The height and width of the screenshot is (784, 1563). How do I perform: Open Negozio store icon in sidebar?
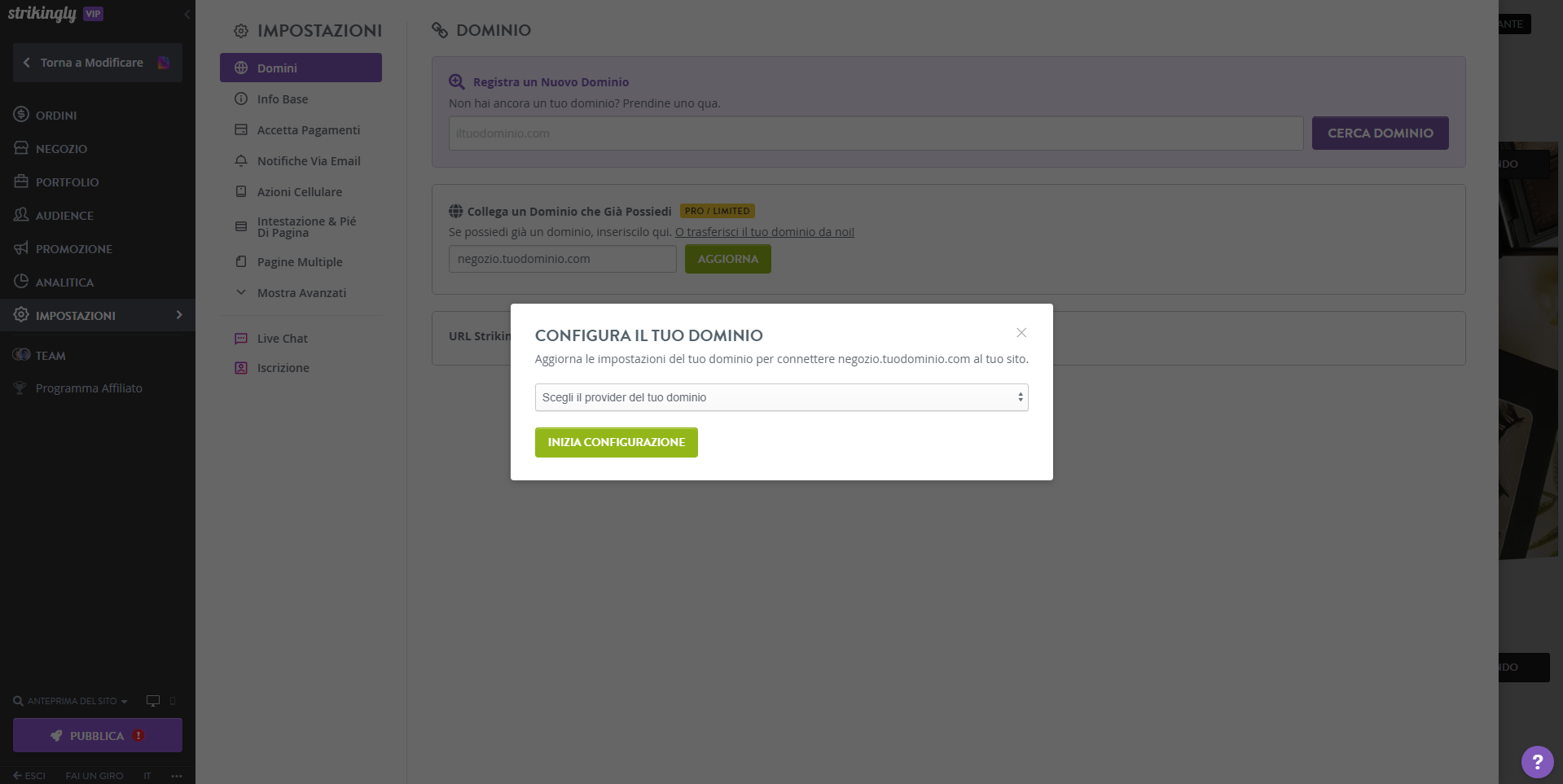(x=21, y=148)
